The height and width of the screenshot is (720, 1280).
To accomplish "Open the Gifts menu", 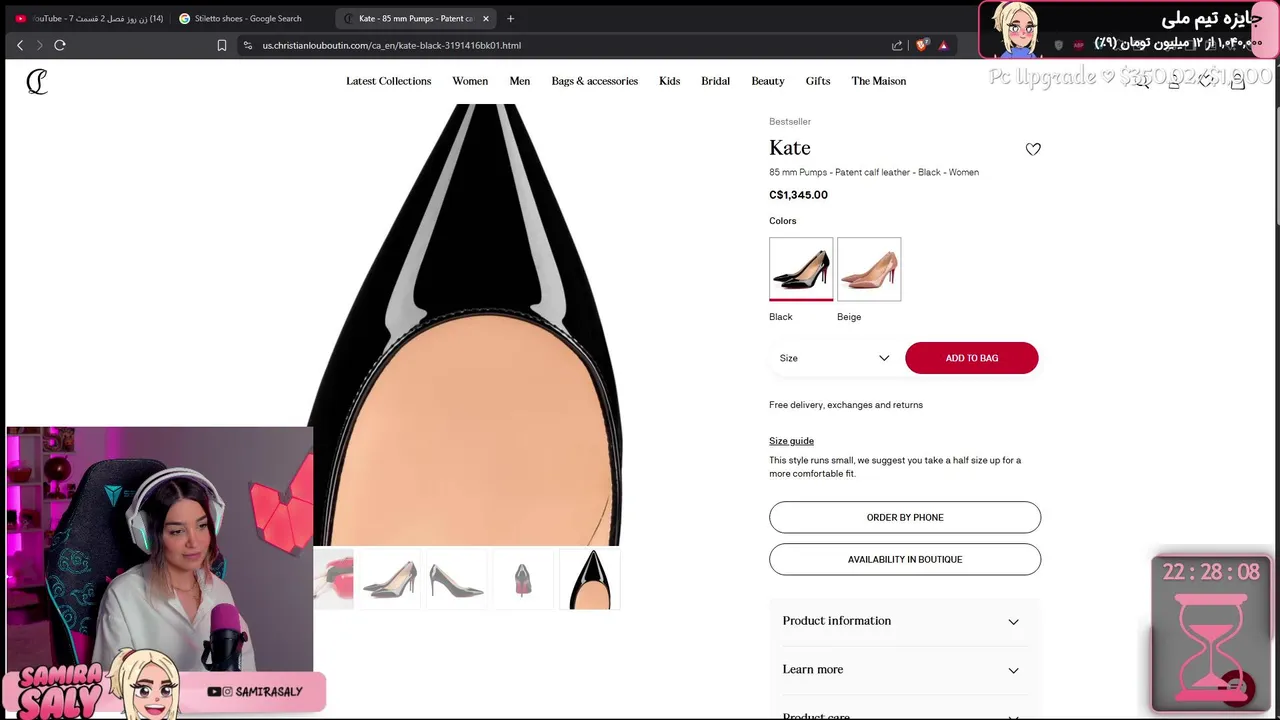I will pos(818,81).
